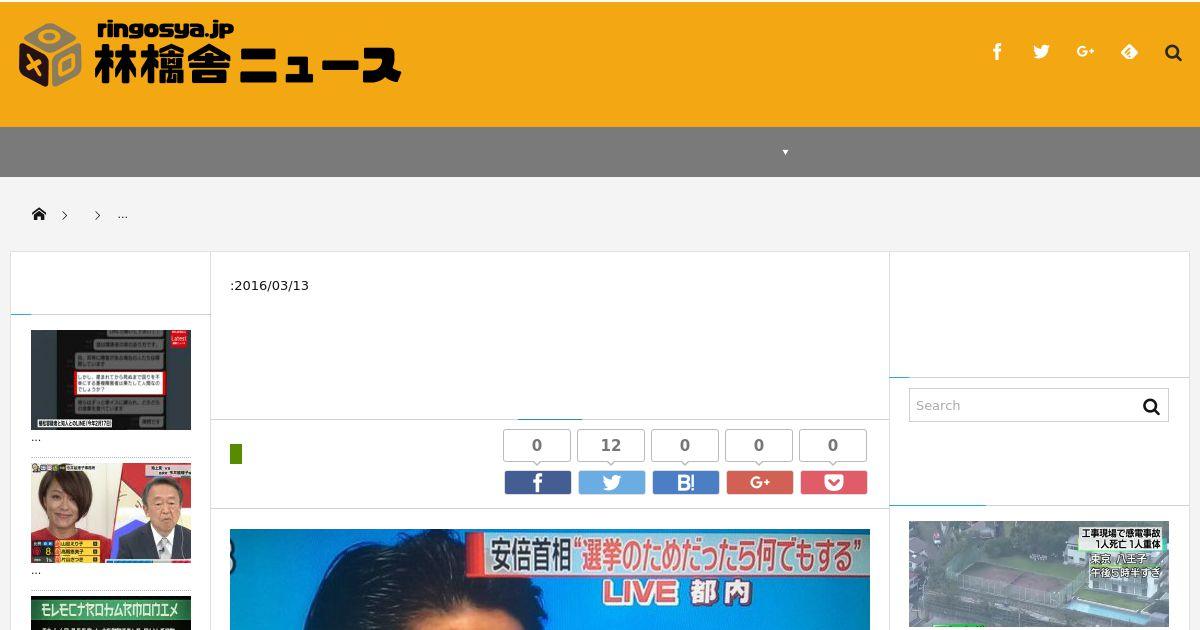Click the first breadcrumb chevron separator

pyautogui.click(x=64, y=215)
